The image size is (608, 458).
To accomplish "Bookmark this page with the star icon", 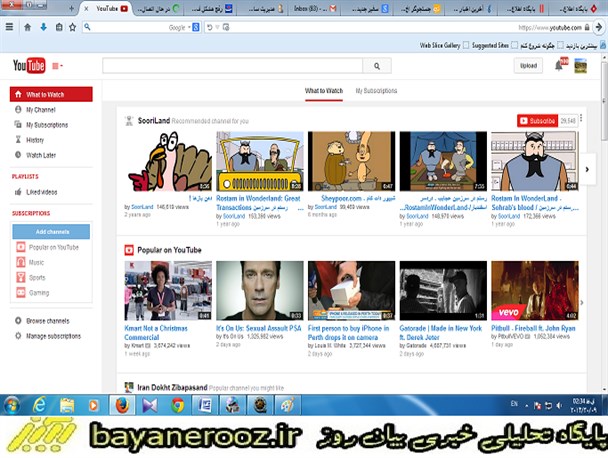I will click(73, 27).
